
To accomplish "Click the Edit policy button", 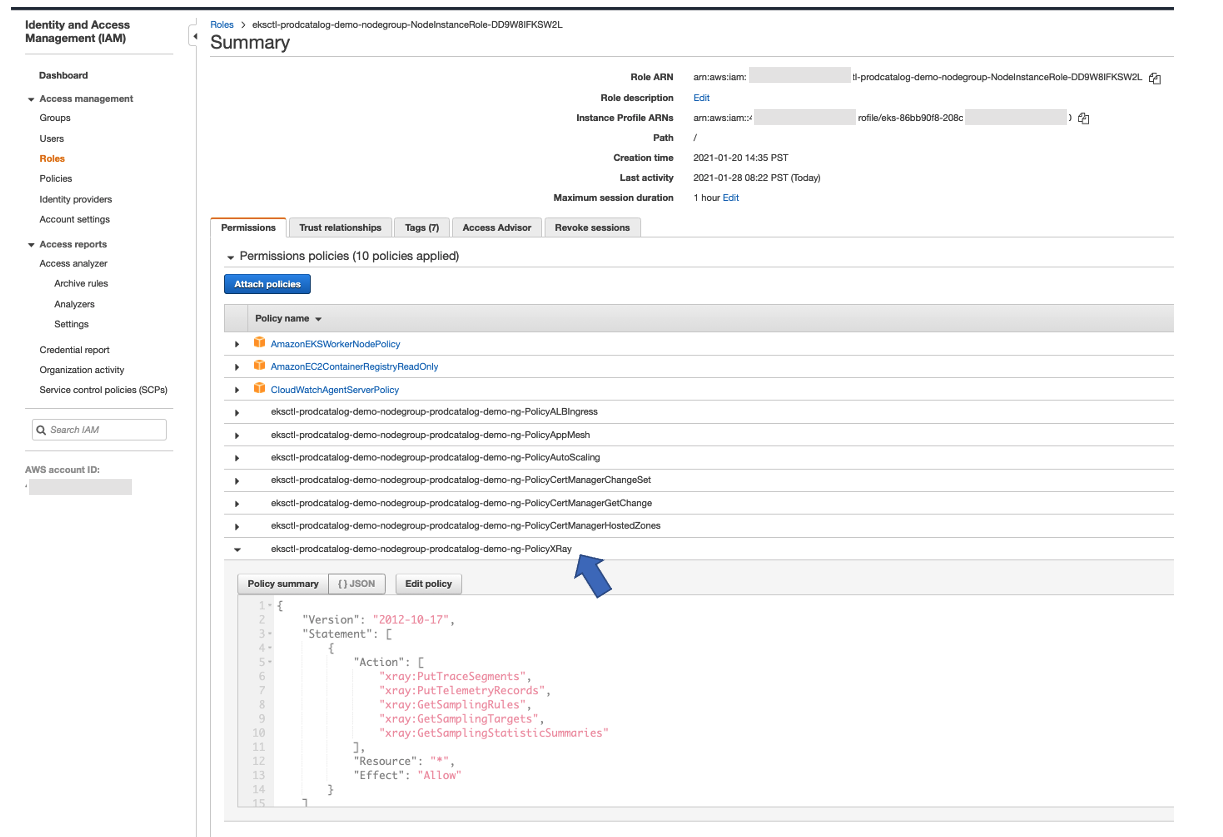I will [x=429, y=584].
